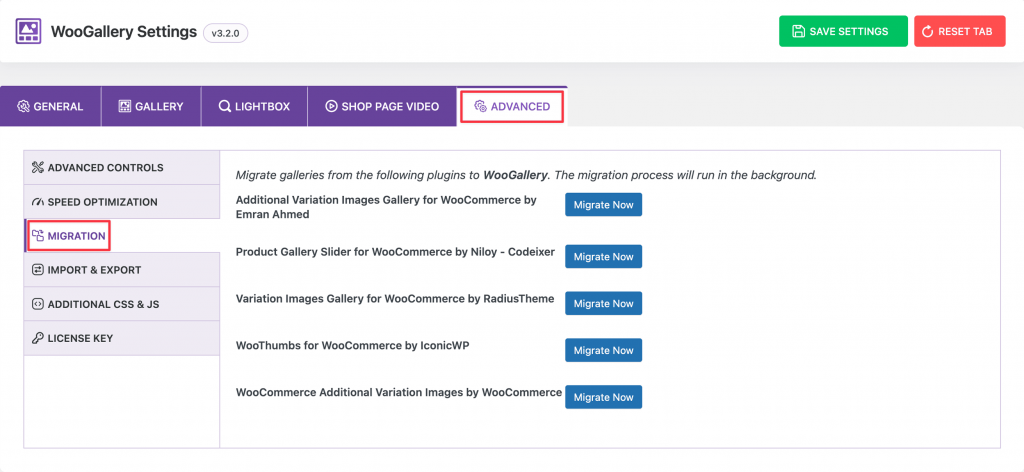This screenshot has height=472, width=1024.
Task: Migrate Now for Additional Variation Images Gallery
Action: click(x=603, y=204)
